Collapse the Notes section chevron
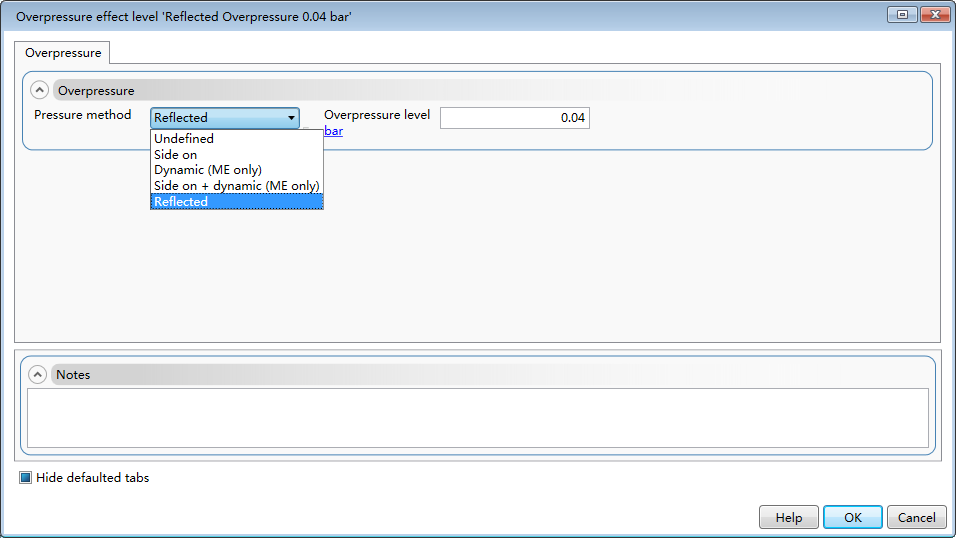This screenshot has height=538, width=956. pyautogui.click(x=37, y=375)
